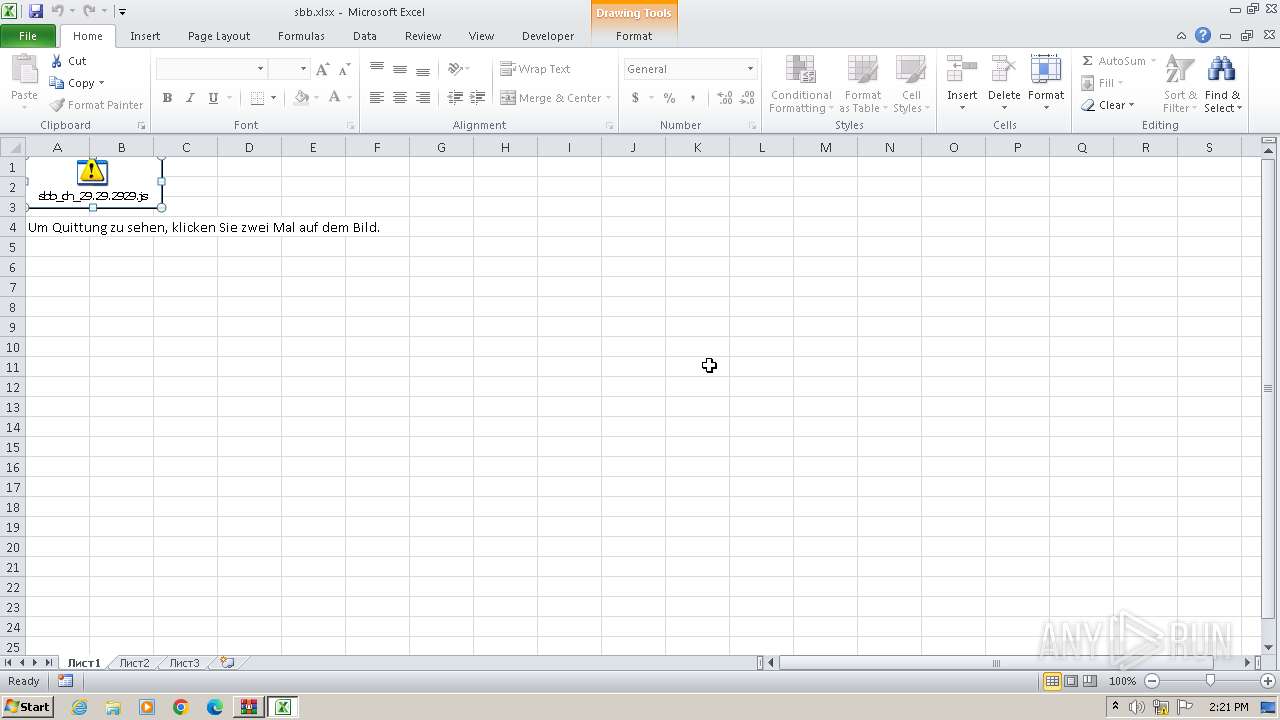Open the Font size combo box

288,69
